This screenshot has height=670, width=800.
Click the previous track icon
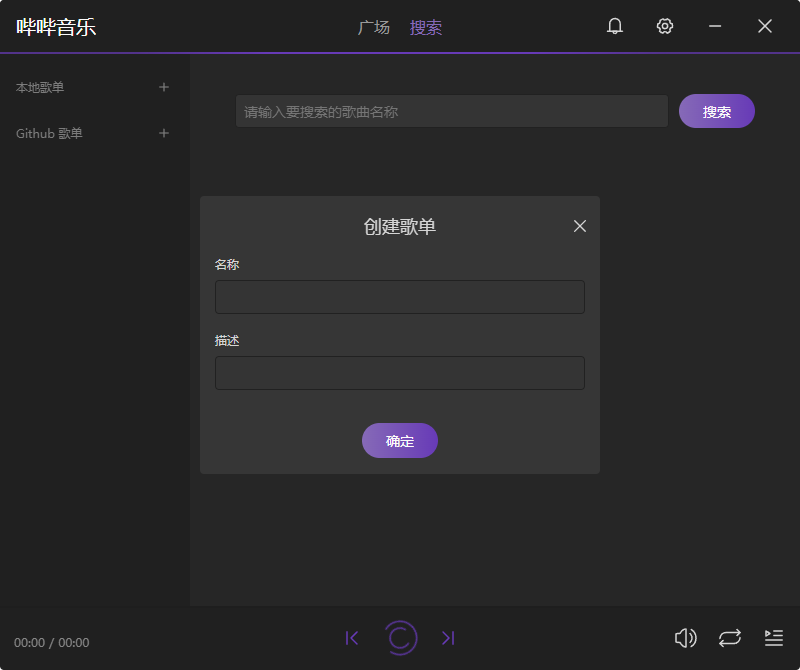click(x=352, y=637)
